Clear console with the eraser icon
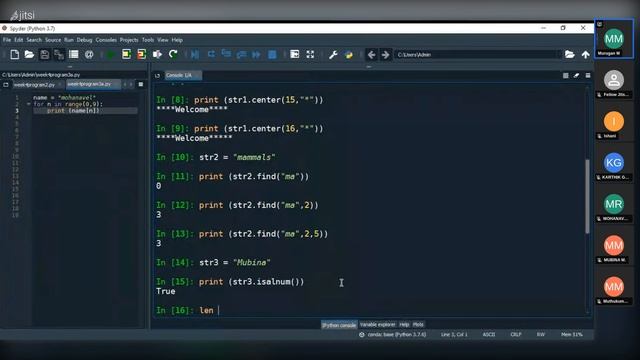 click(576, 76)
